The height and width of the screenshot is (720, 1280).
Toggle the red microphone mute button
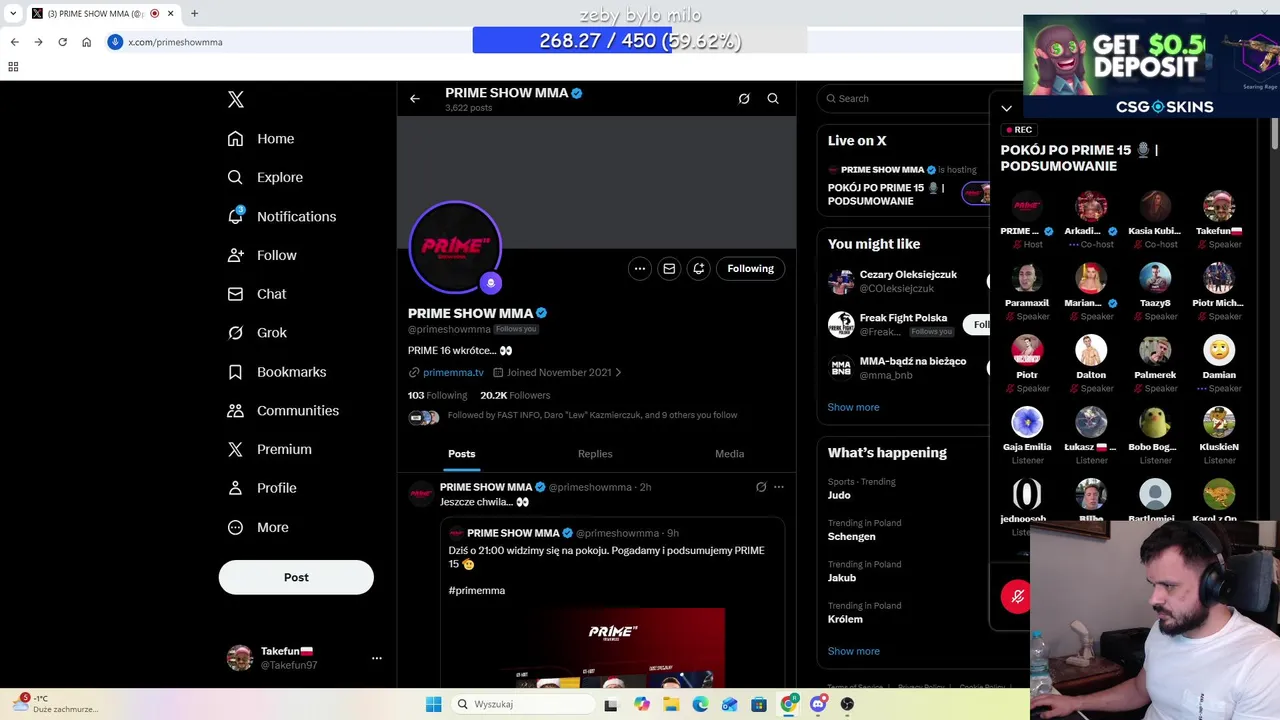click(x=1017, y=596)
